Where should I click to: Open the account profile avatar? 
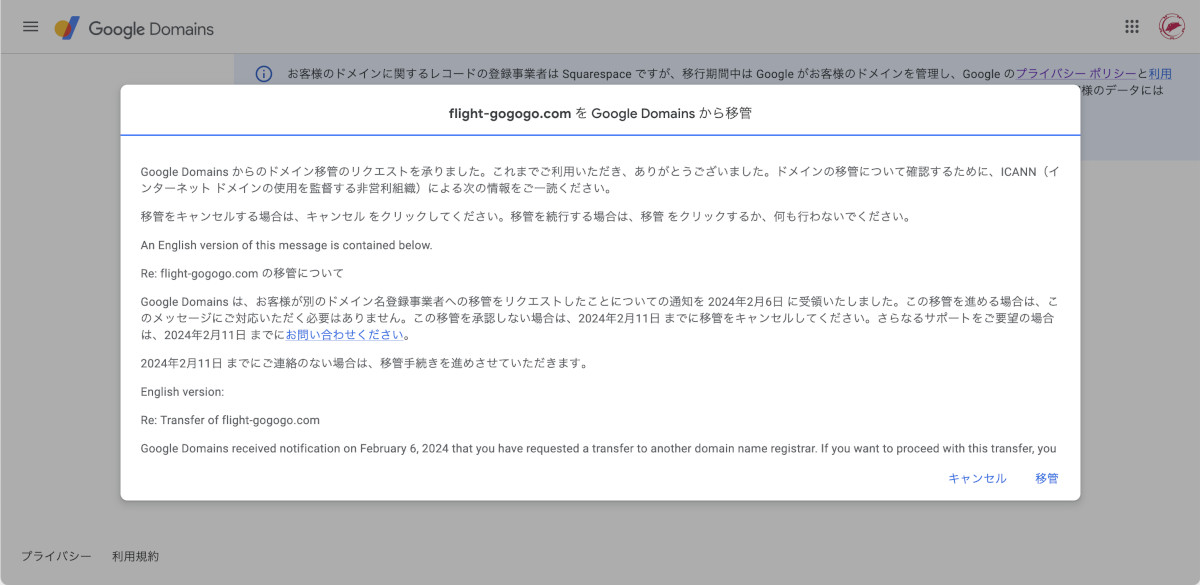coord(1172,27)
